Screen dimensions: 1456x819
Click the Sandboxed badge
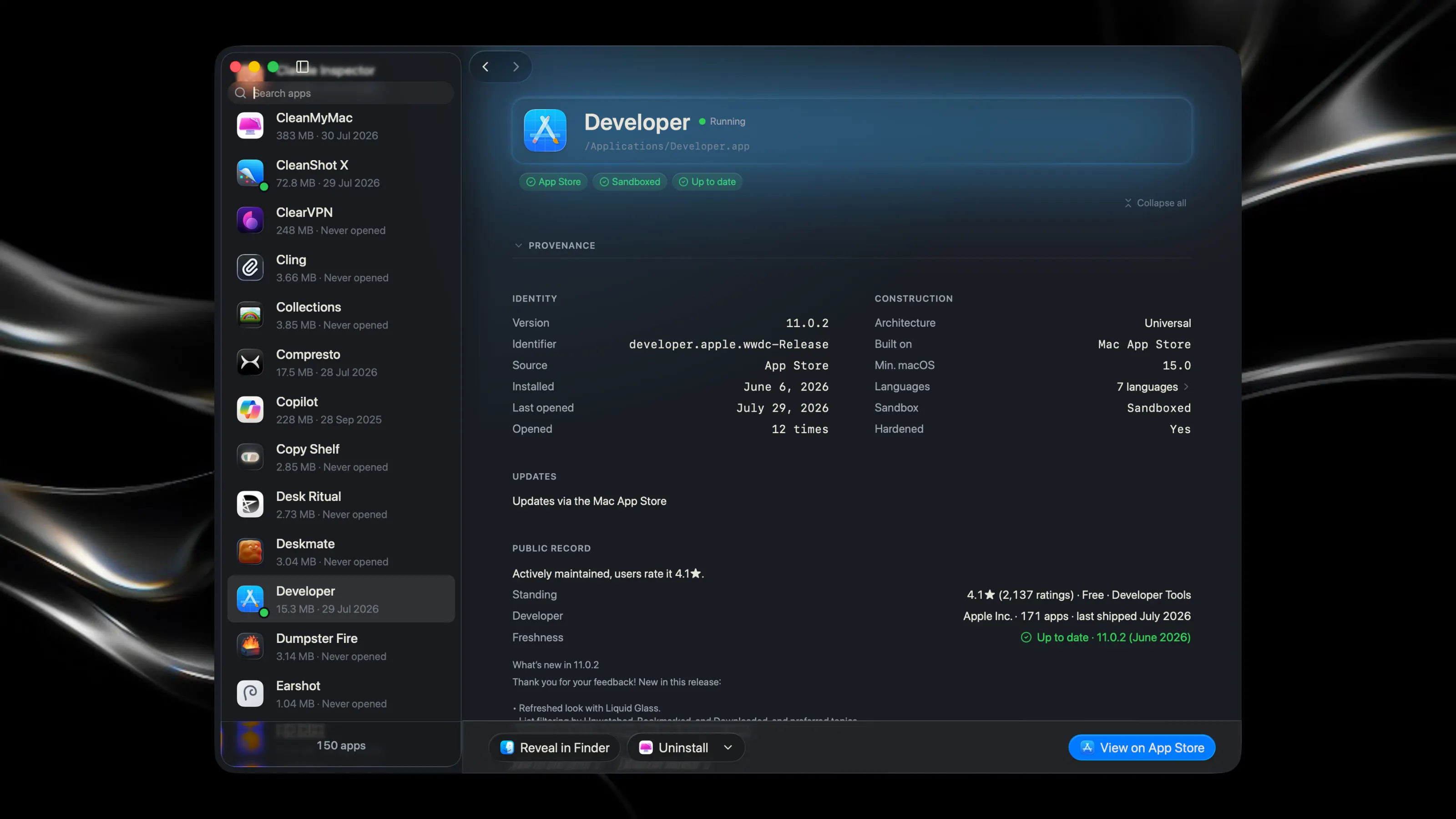630,182
